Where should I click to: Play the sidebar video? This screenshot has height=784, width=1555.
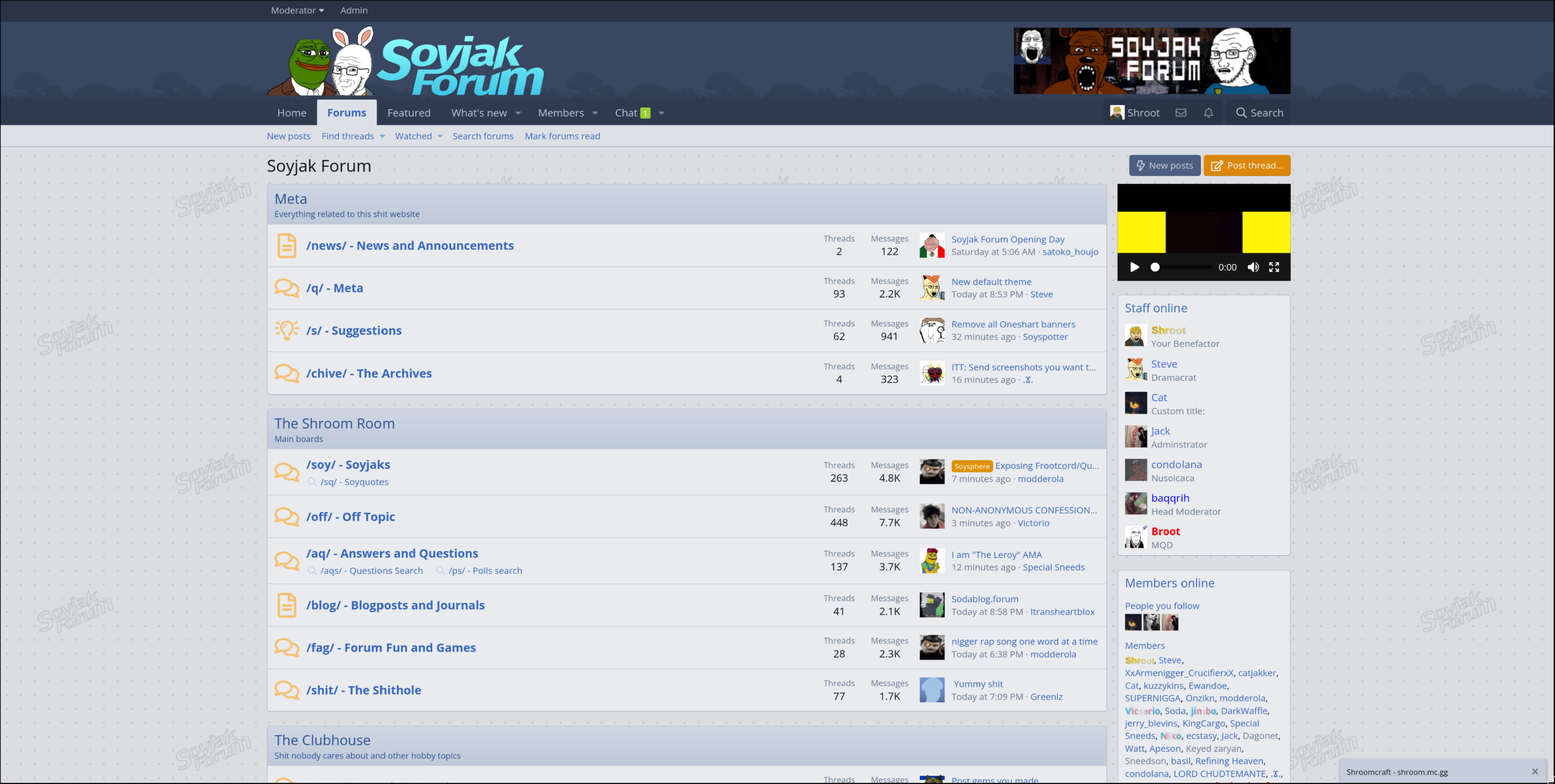click(1134, 268)
